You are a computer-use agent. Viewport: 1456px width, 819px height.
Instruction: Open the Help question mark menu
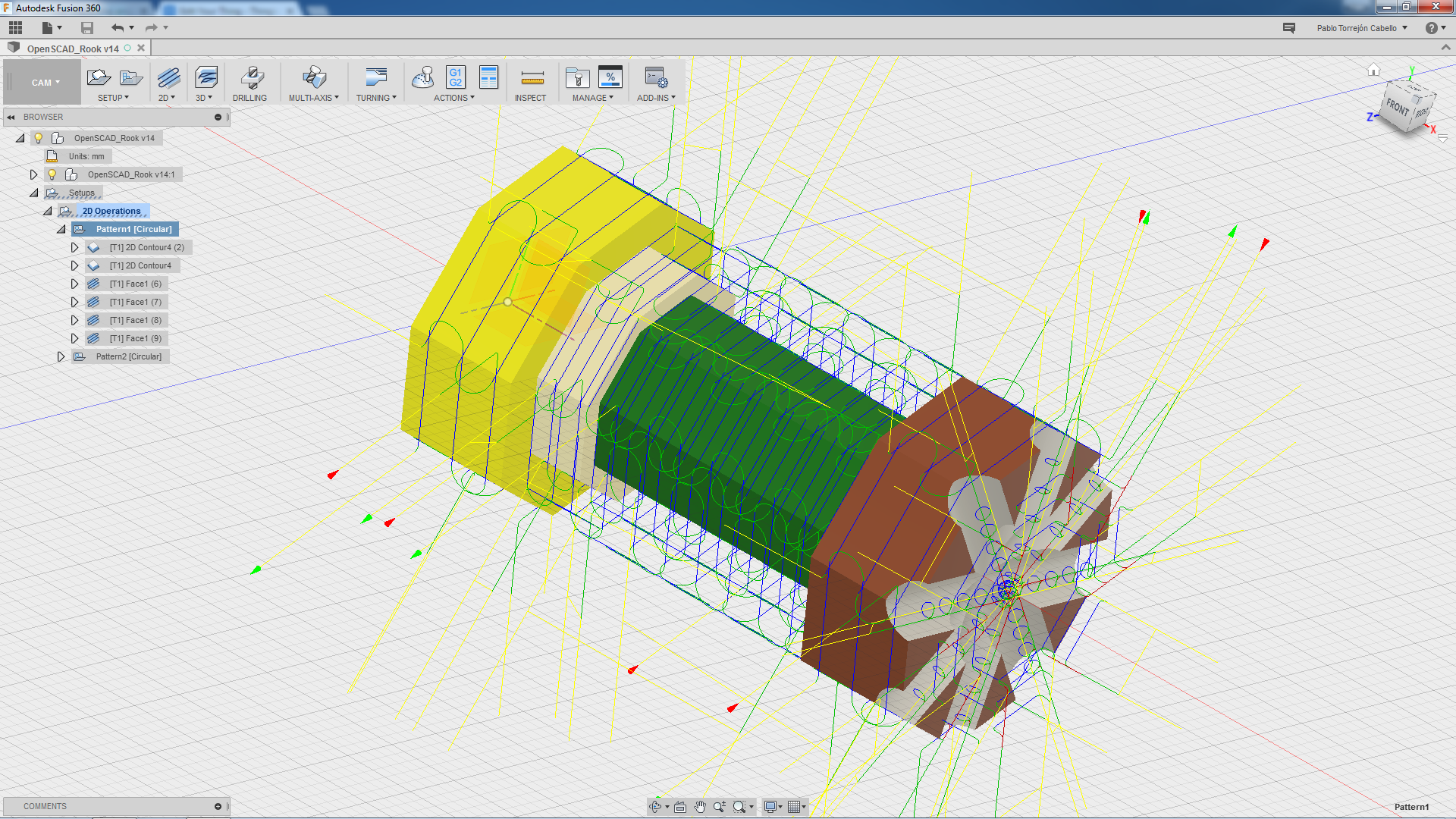pos(1435,28)
